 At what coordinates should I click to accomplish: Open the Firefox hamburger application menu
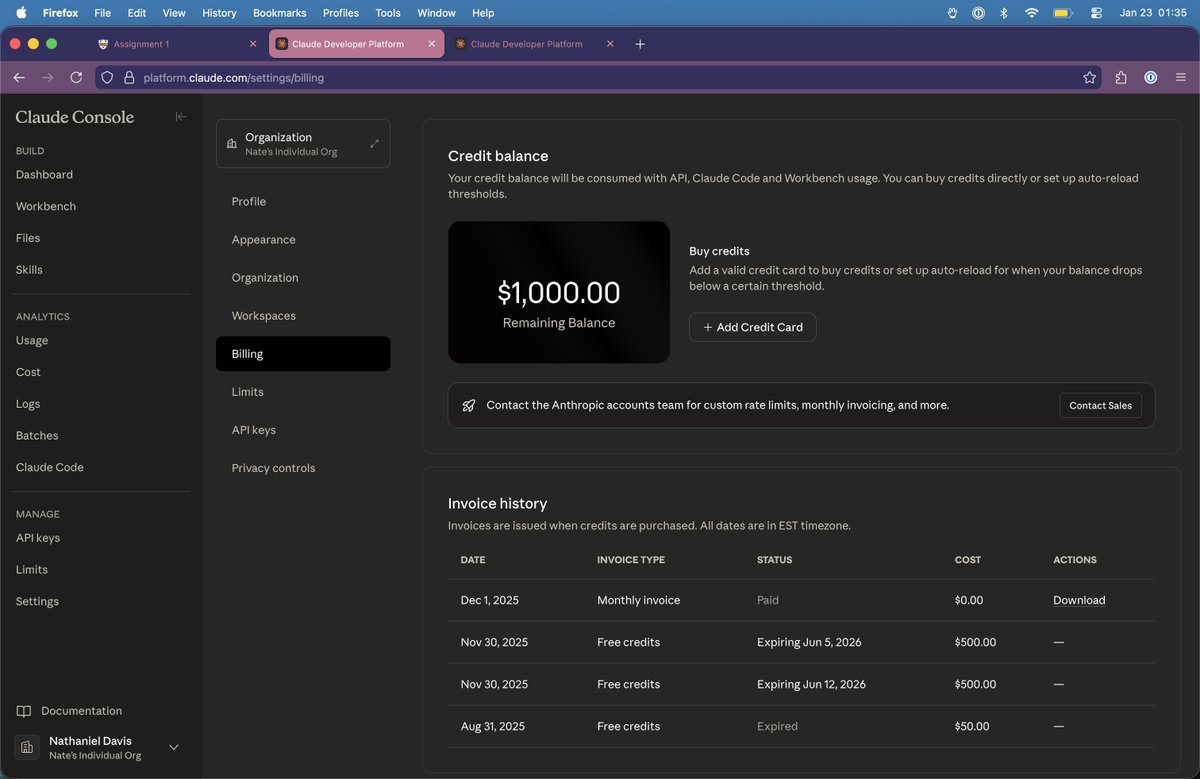pyautogui.click(x=1181, y=77)
